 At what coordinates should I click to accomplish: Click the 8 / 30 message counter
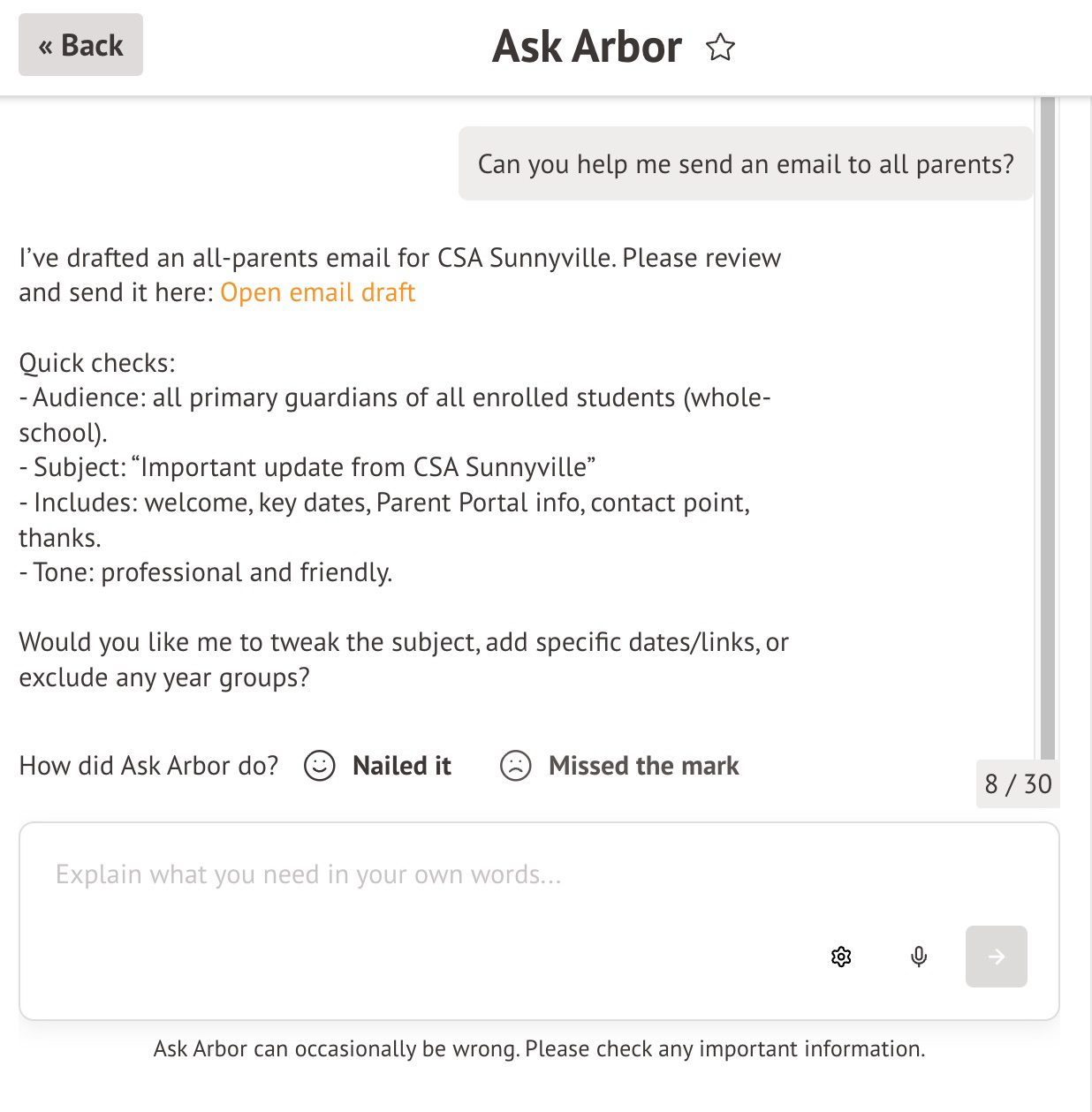click(1018, 784)
